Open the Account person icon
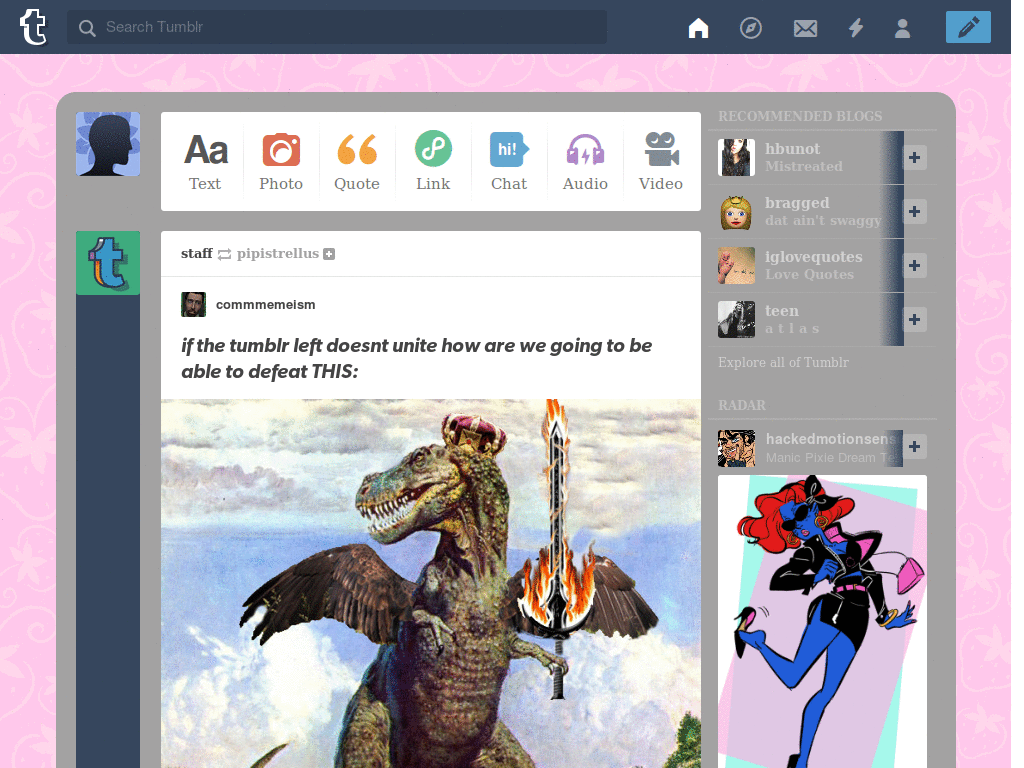Viewport: 1024px width, 768px height. tap(903, 28)
